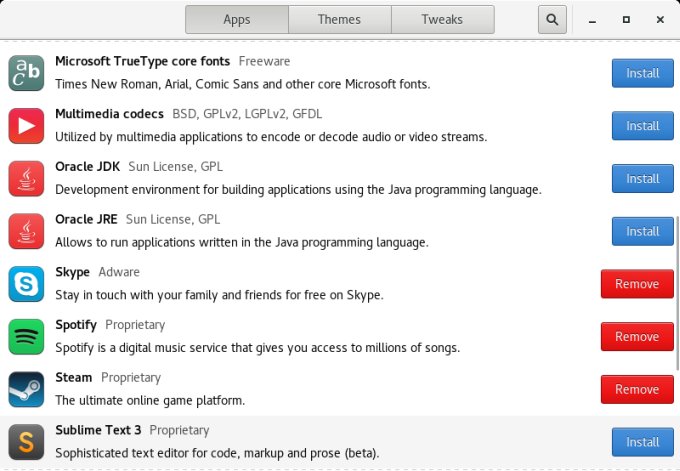
Task: Remove the Skype application
Action: 636,284
